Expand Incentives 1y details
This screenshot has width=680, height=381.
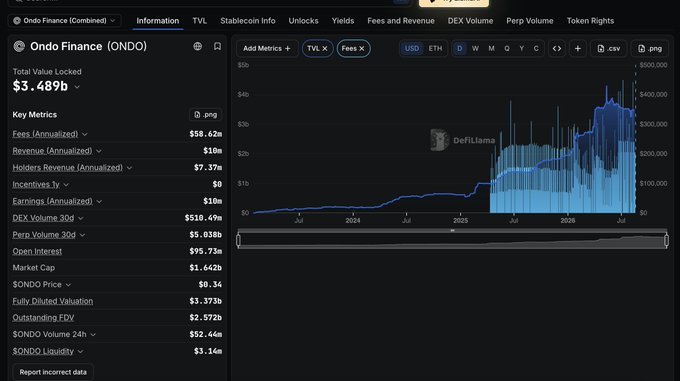click(66, 185)
